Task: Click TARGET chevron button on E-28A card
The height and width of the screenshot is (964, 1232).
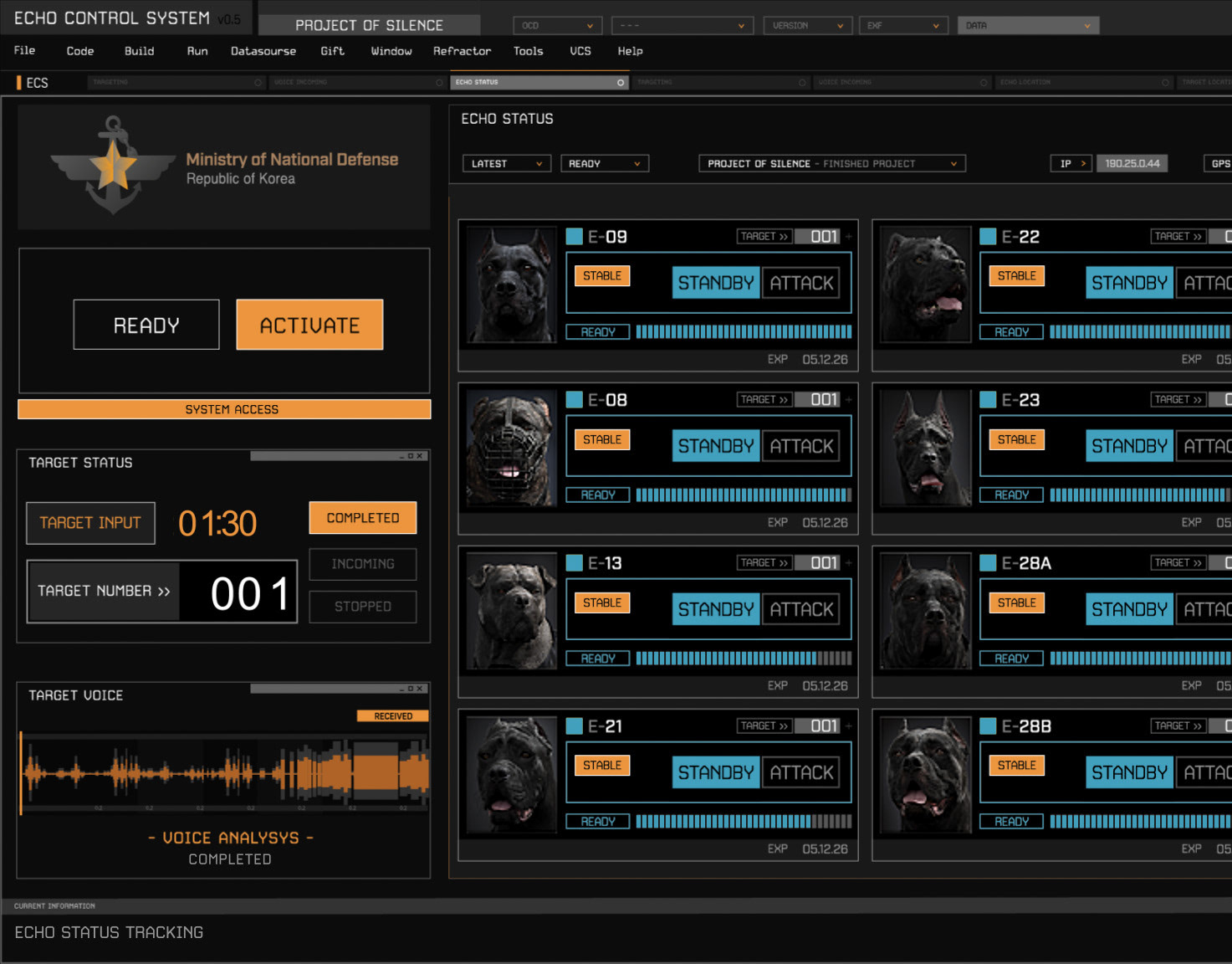Action: click(x=1178, y=563)
